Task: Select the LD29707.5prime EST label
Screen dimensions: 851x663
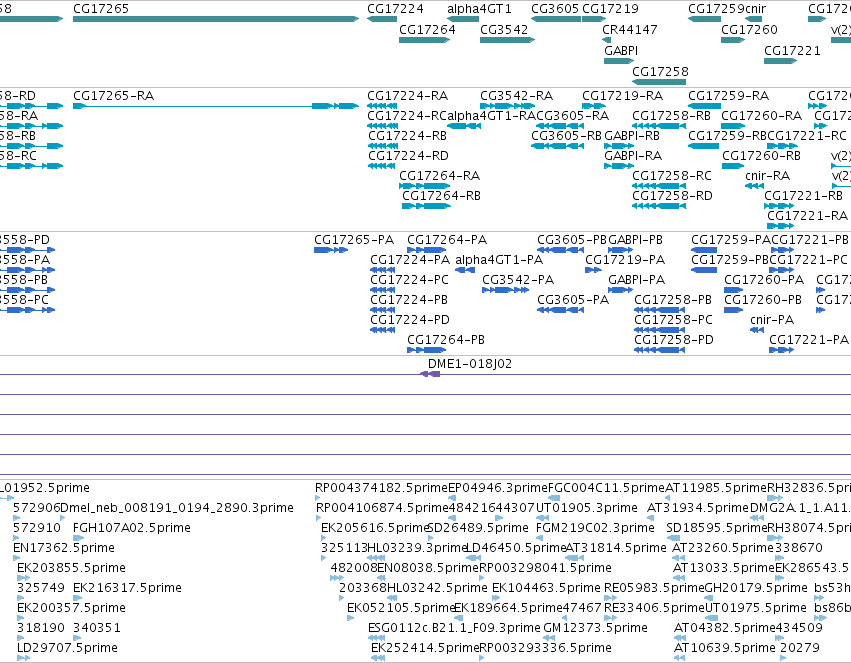Action: (x=67, y=648)
